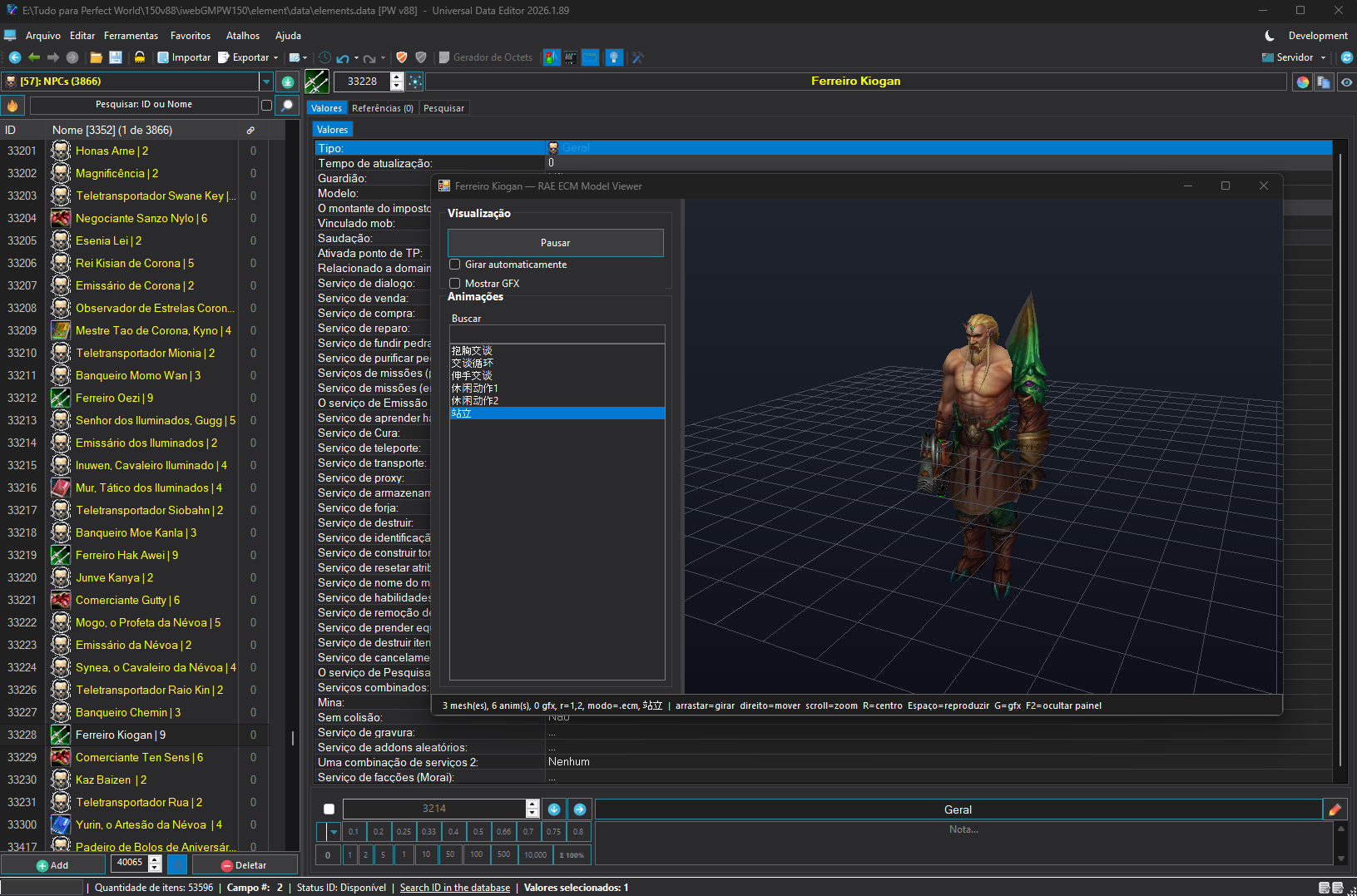This screenshot has height=896, width=1357.
Task: Click the blue down arrow beside 3214 field
Action: pyautogui.click(x=554, y=809)
